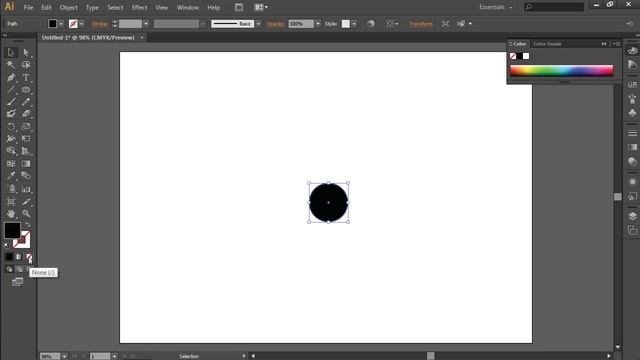
Task: Select the Perspective Grid tool
Action: (x=26, y=151)
